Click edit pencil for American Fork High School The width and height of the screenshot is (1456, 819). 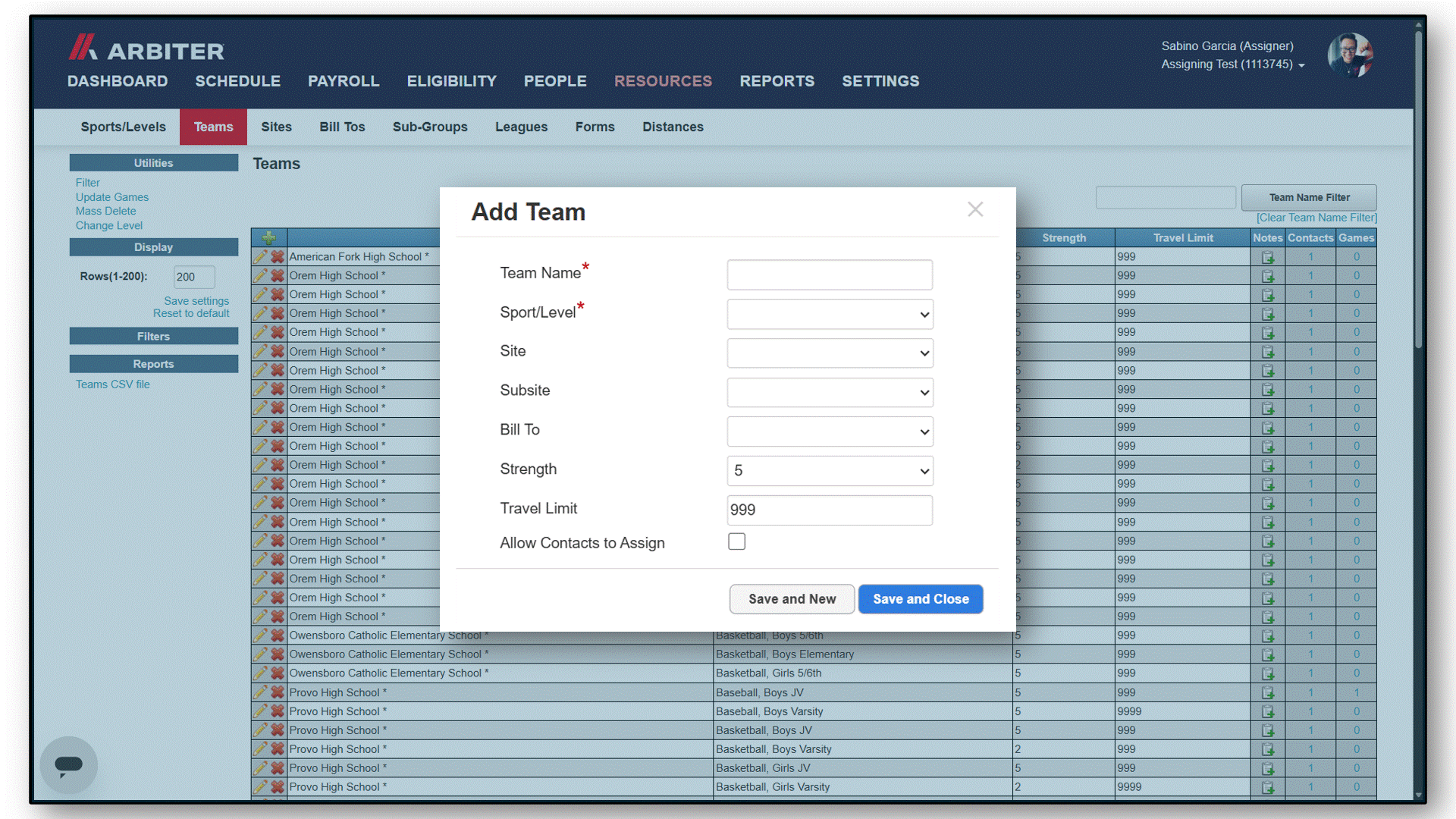[x=260, y=256]
